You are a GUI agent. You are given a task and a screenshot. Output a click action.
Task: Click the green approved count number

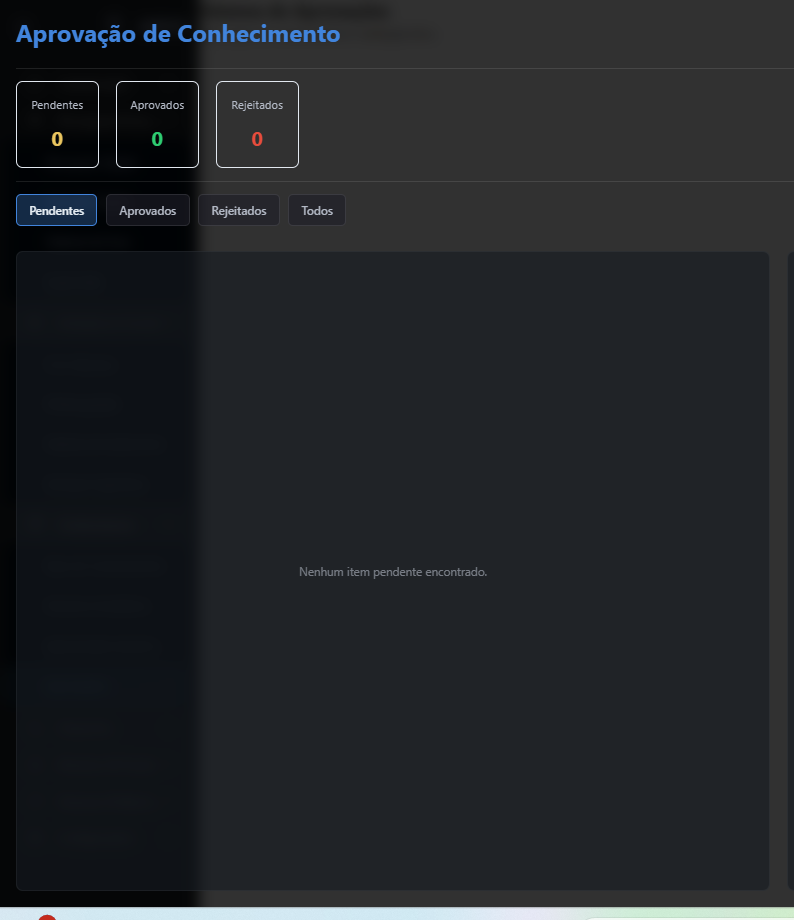tap(157, 140)
